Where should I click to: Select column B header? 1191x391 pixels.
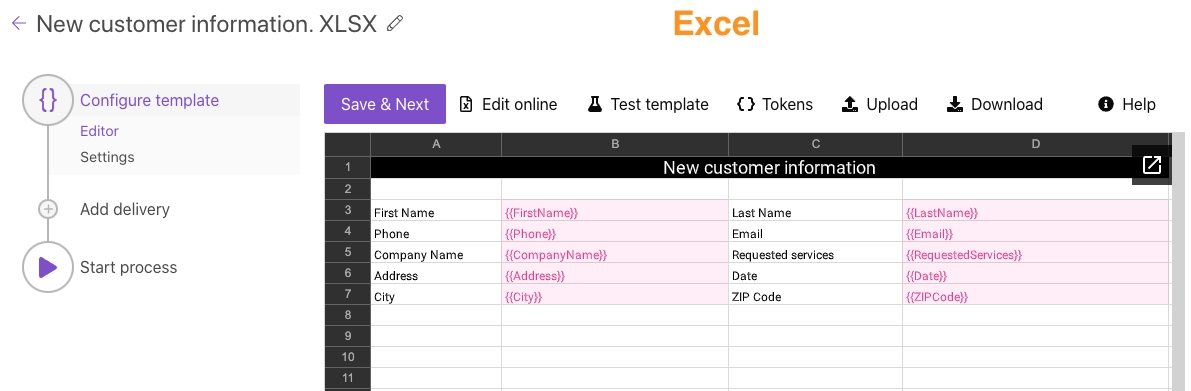[615, 144]
